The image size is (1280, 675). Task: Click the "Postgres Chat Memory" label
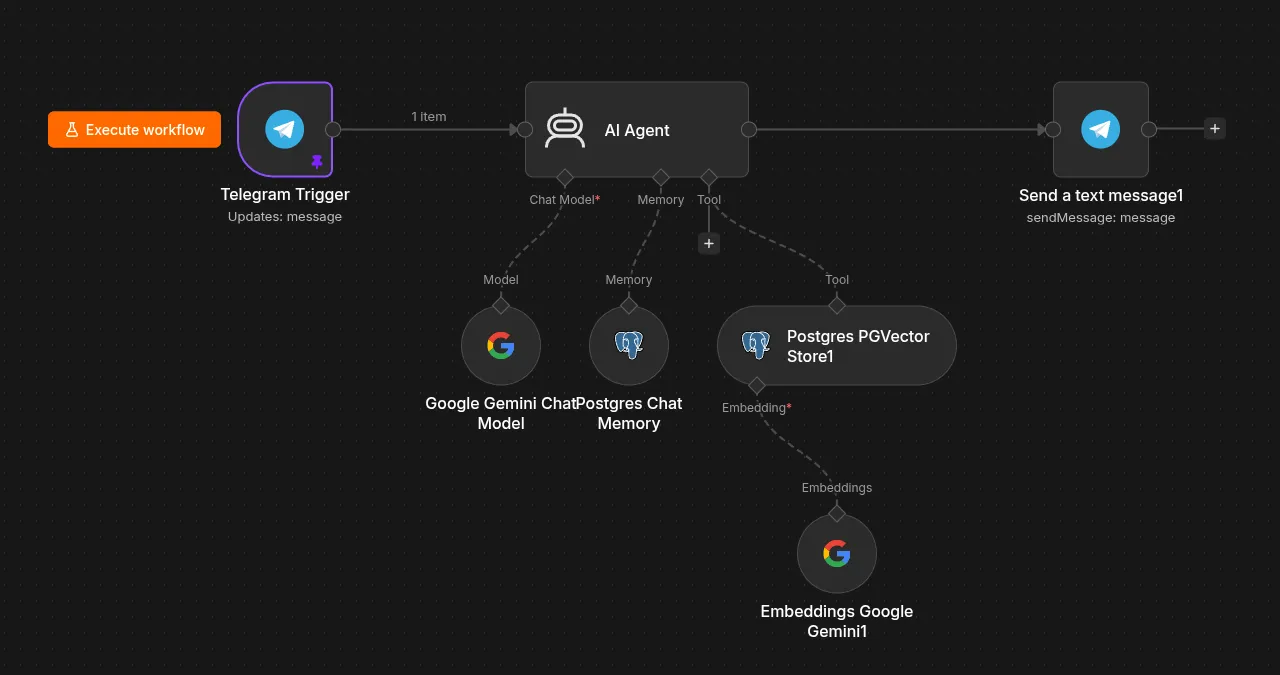629,413
